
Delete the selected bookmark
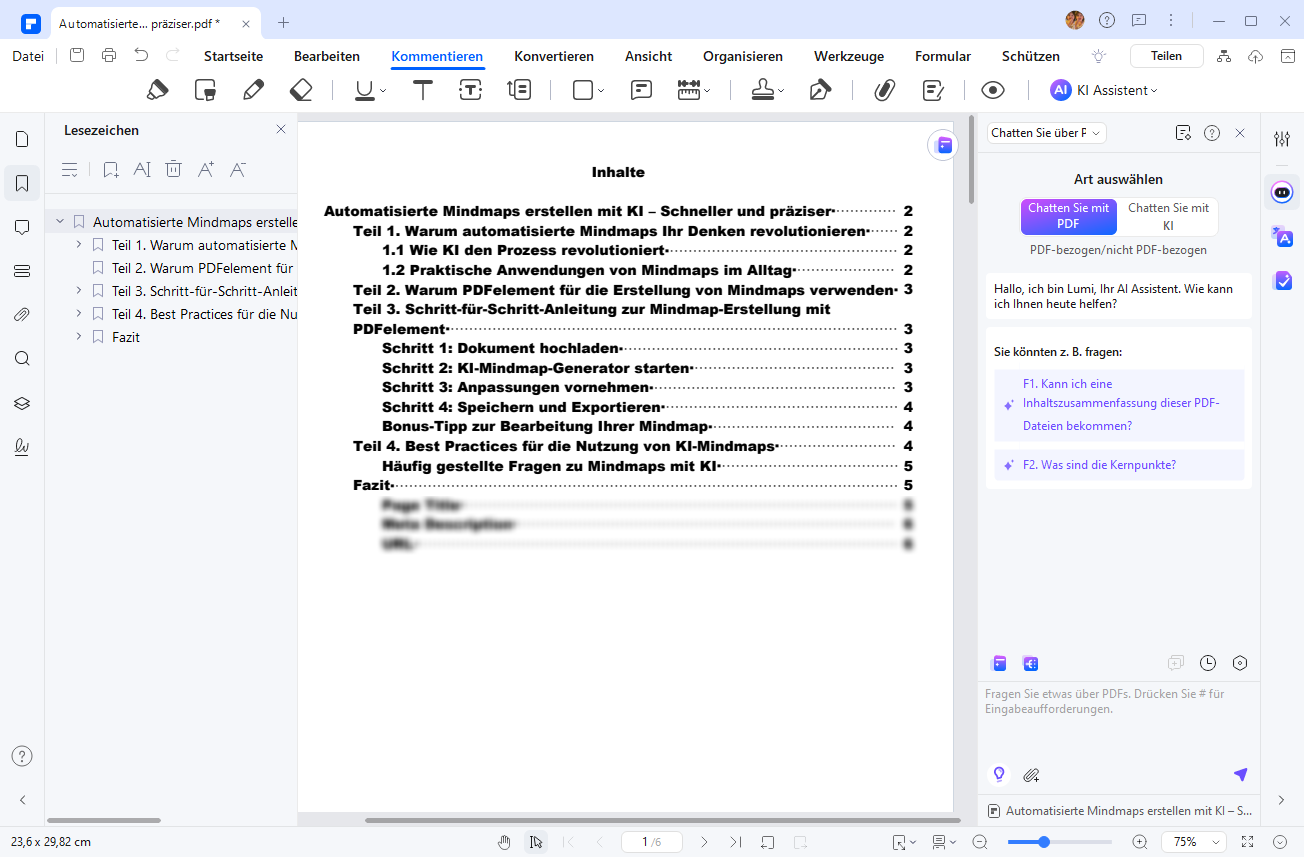(x=174, y=169)
